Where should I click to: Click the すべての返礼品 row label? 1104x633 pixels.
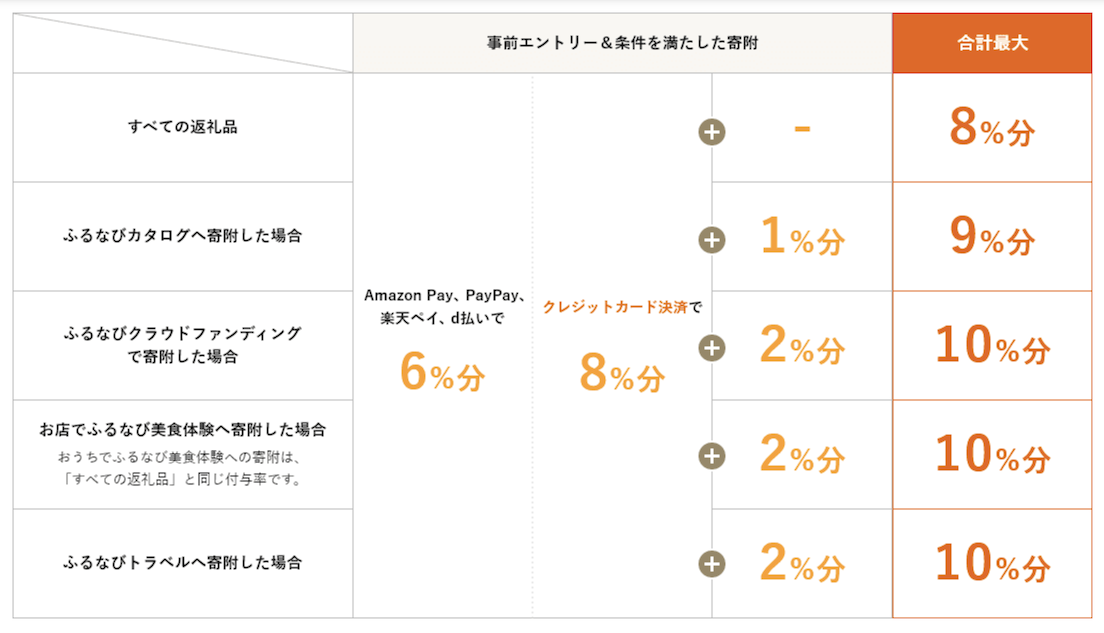pos(182,127)
